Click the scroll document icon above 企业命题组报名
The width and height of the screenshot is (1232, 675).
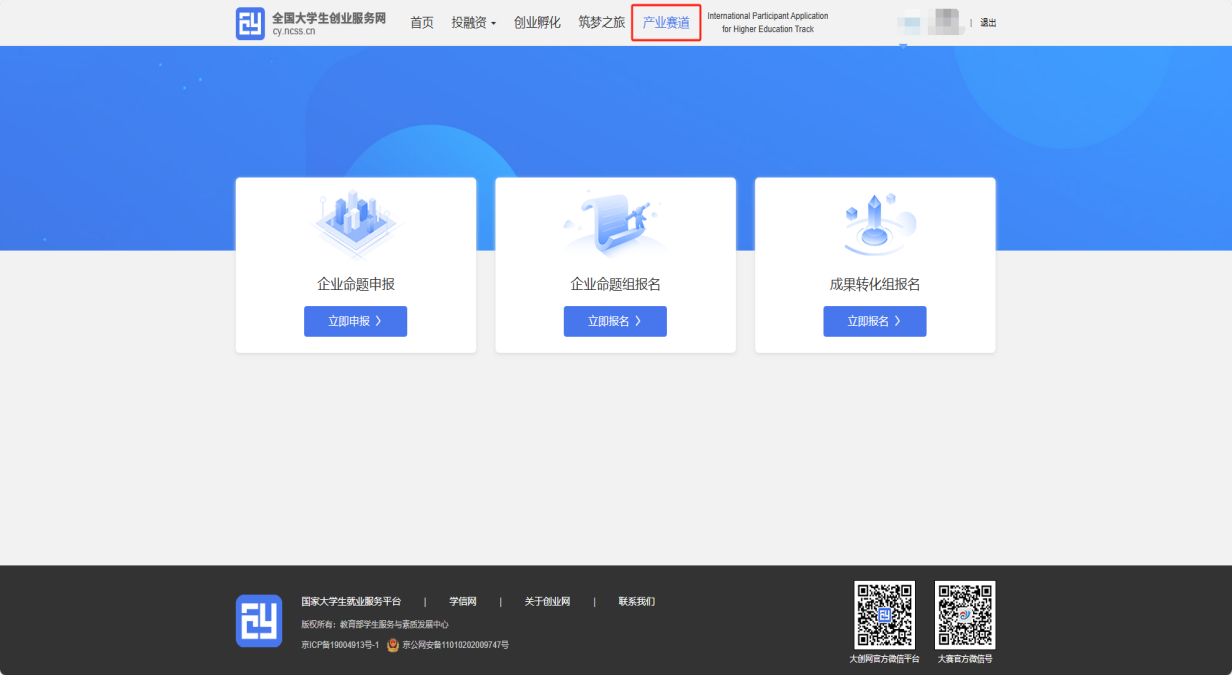614,225
